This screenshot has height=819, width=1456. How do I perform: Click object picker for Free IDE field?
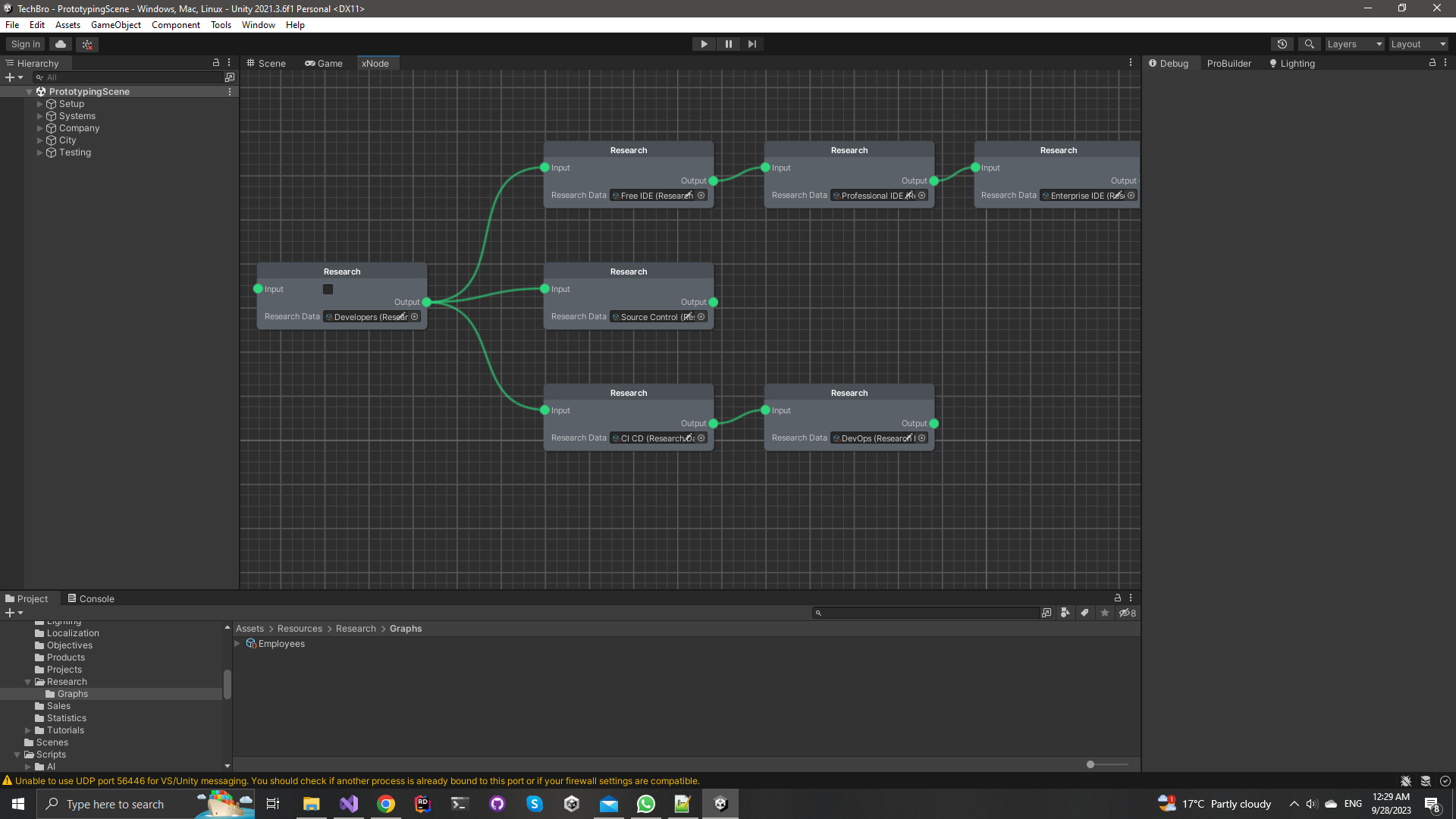[701, 196]
